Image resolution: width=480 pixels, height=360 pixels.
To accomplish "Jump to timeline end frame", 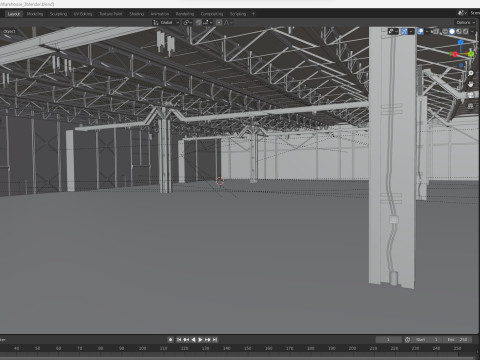I will point(215,340).
